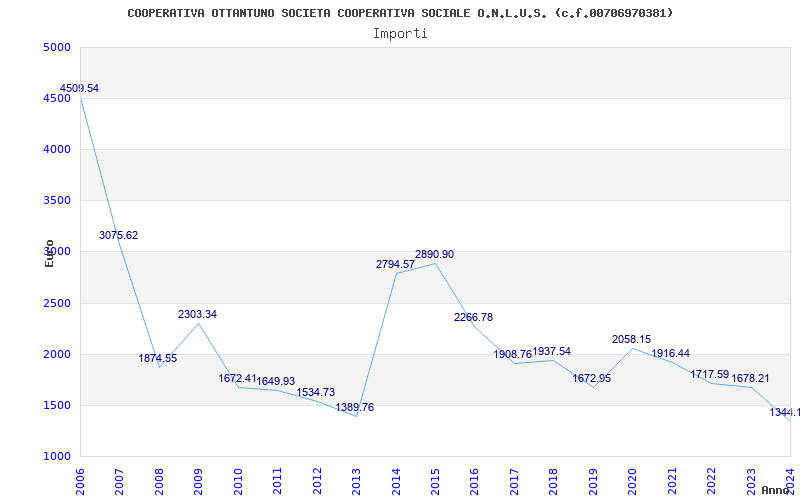Screen dimensions: 800x500
Task: Select the 2266.78 value label
Action: pyautogui.click(x=473, y=318)
